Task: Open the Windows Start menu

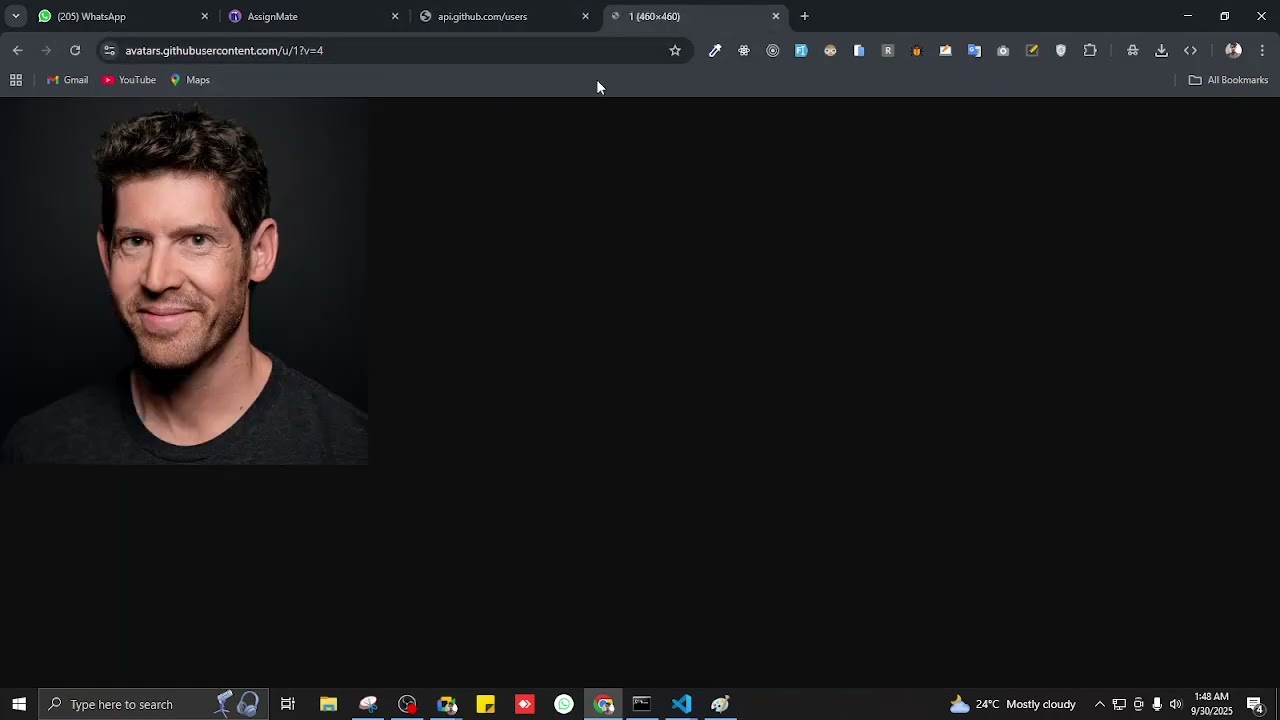Action: pos(19,704)
